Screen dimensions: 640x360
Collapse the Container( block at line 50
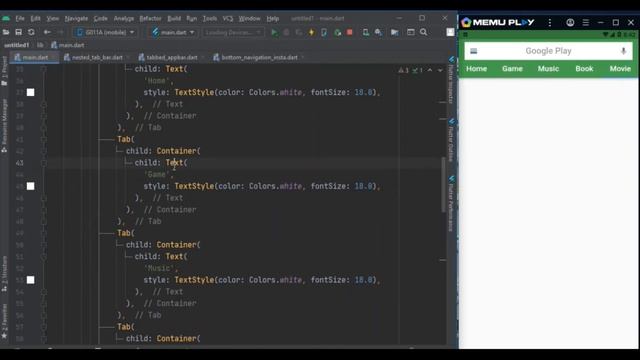coord(44,245)
